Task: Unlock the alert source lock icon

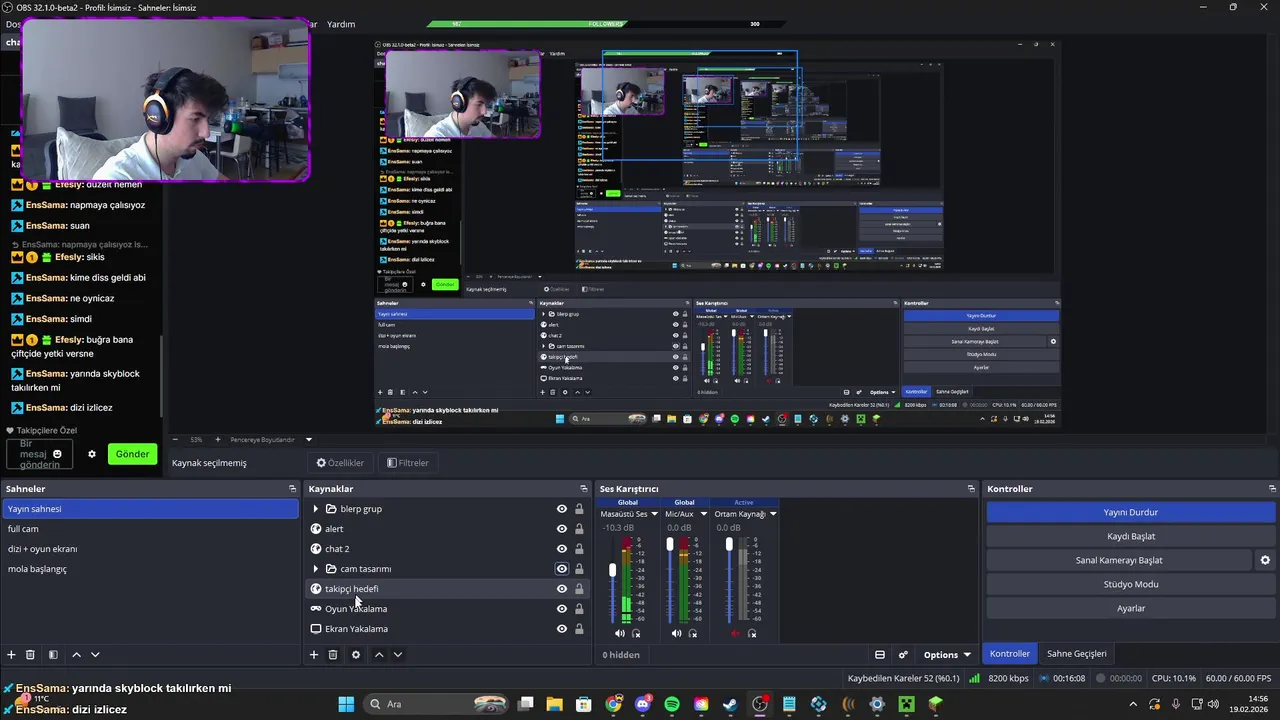Action: 579,529
